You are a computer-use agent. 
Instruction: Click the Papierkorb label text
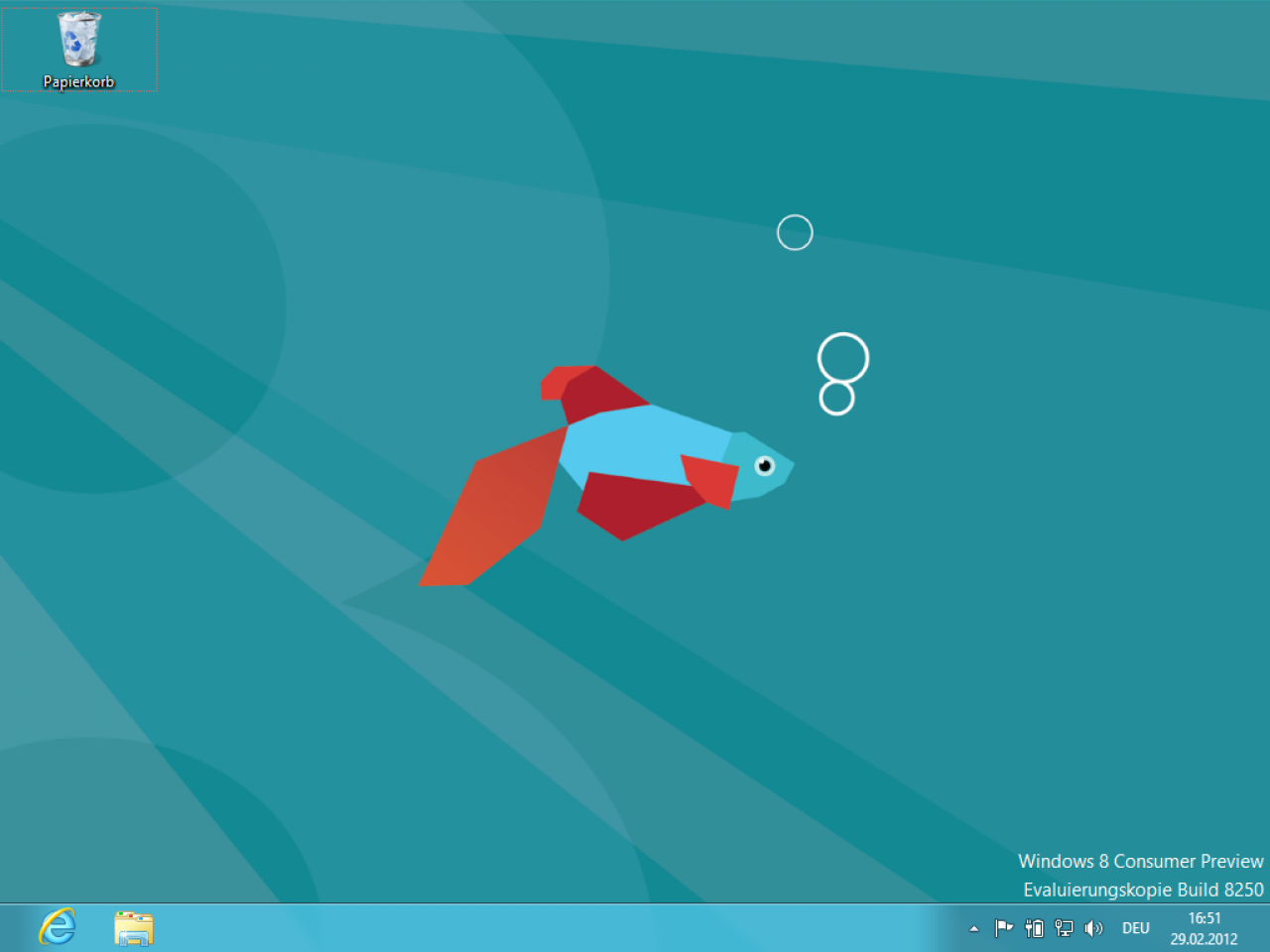click(79, 82)
